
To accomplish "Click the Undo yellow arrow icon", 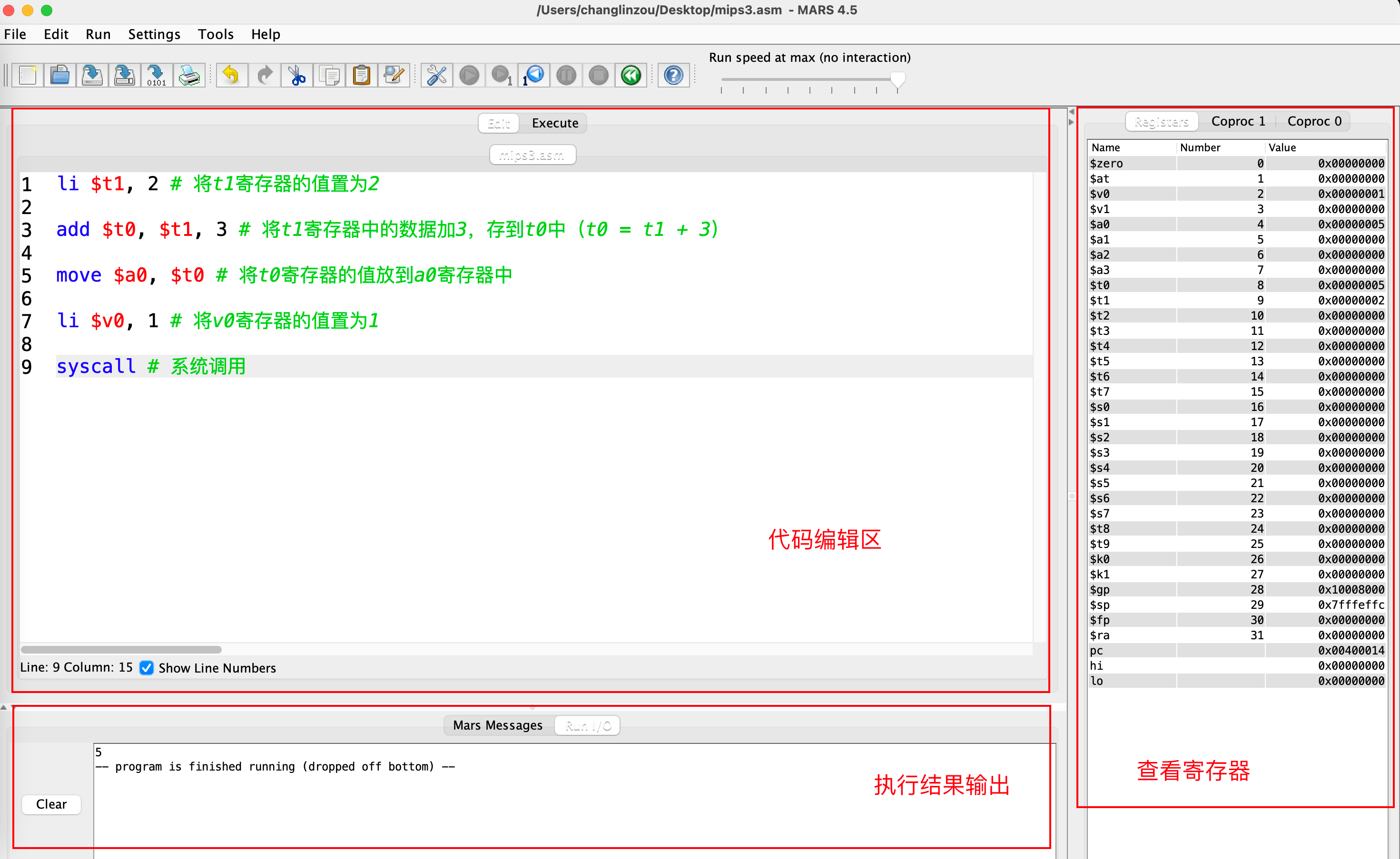I will pos(231,75).
